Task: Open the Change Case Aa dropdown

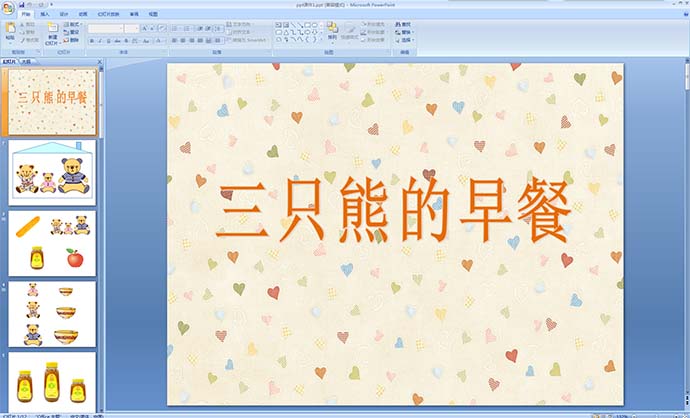Action: coord(147,41)
